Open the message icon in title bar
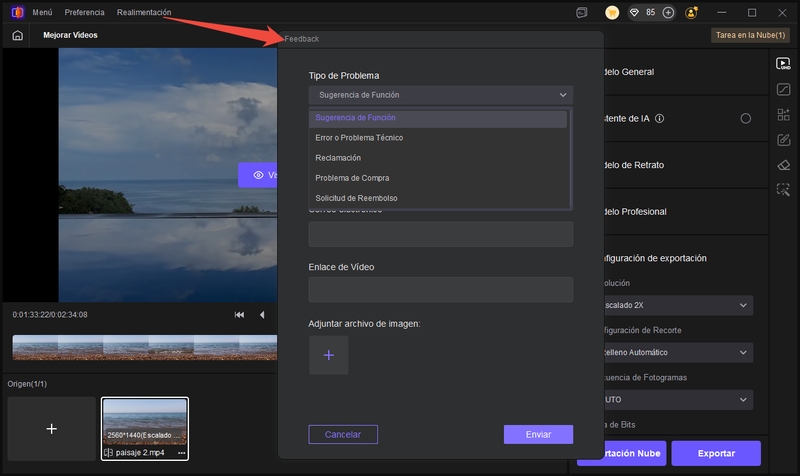 (582, 13)
